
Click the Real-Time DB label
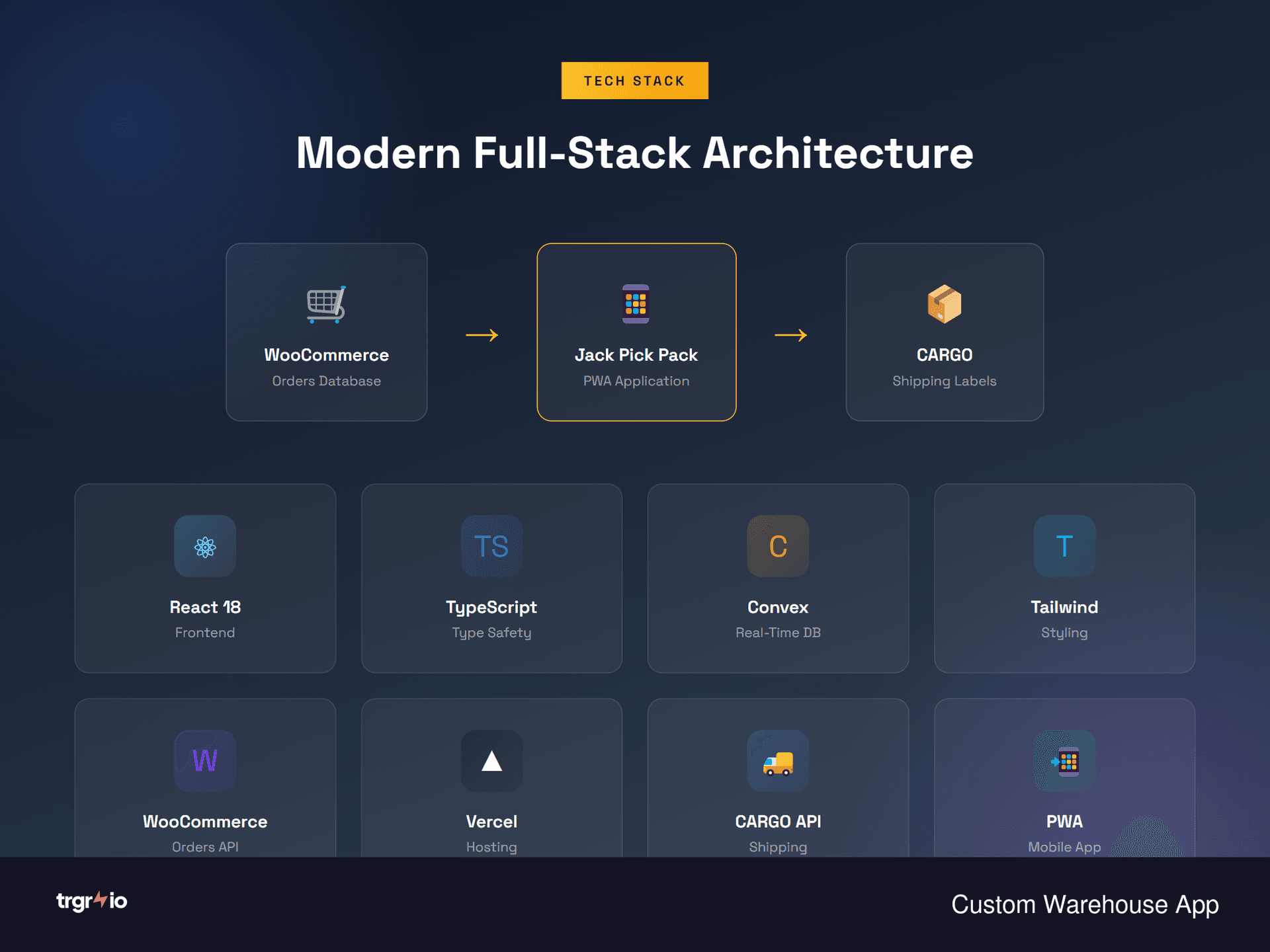(x=778, y=633)
